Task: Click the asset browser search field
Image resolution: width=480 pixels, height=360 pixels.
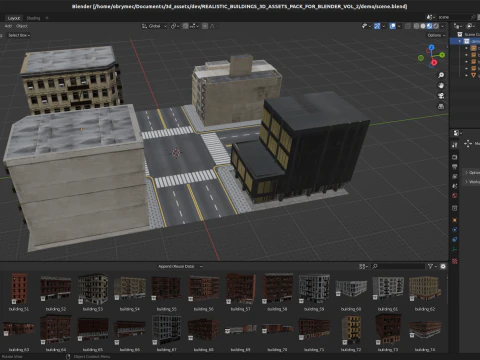Action: (x=398, y=266)
